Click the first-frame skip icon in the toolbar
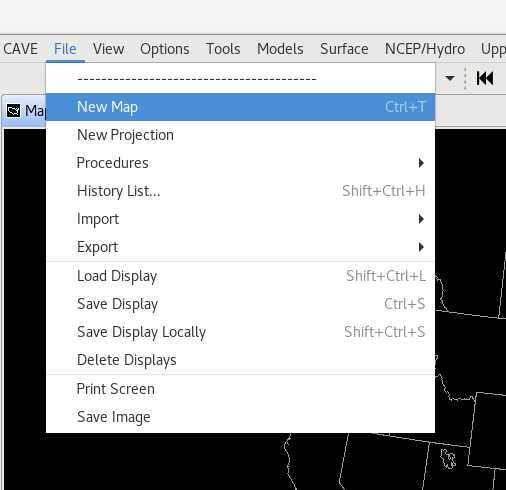506x490 pixels. coord(484,78)
